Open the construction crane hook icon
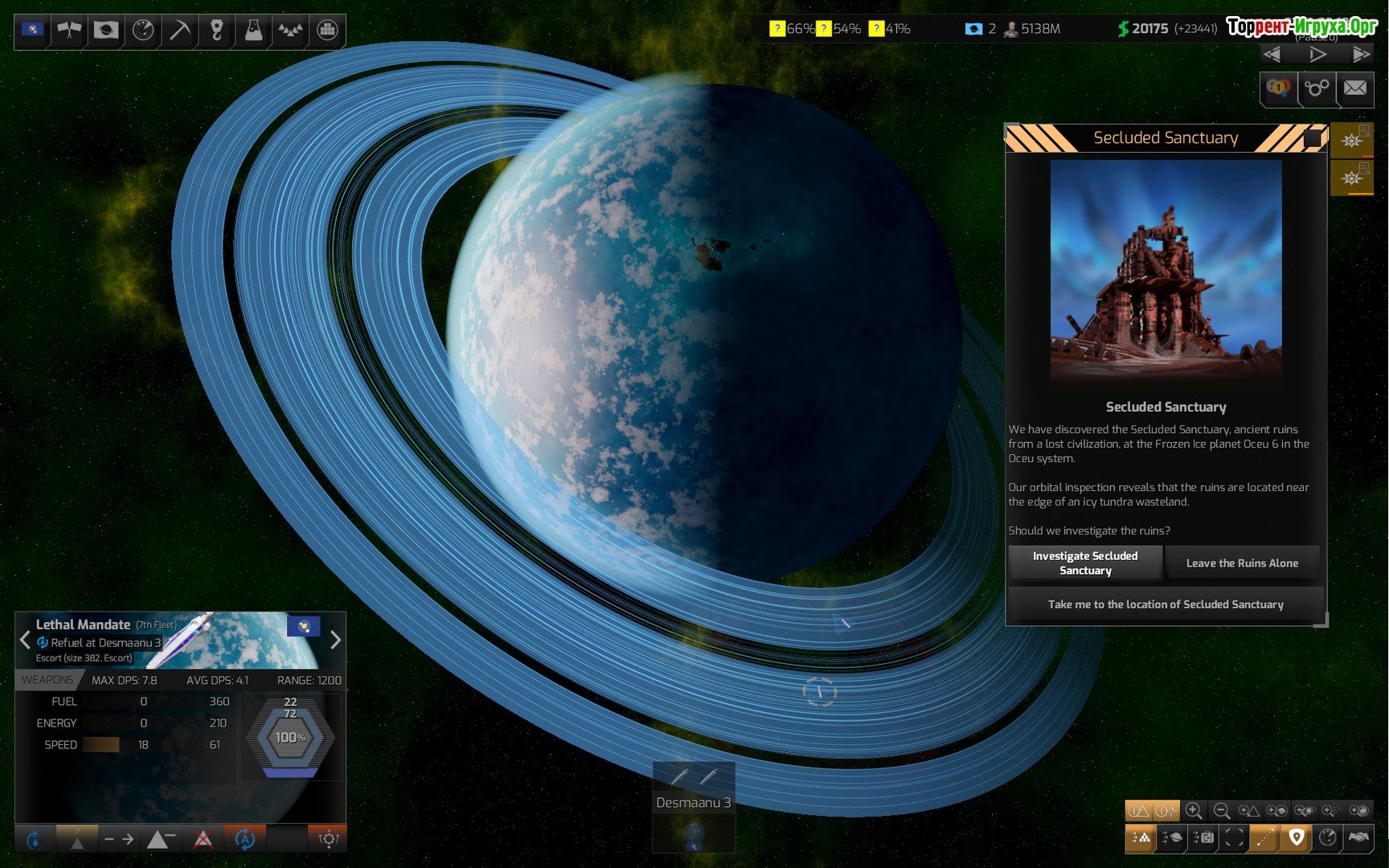Image resolution: width=1389 pixels, height=868 pixels. (216, 31)
